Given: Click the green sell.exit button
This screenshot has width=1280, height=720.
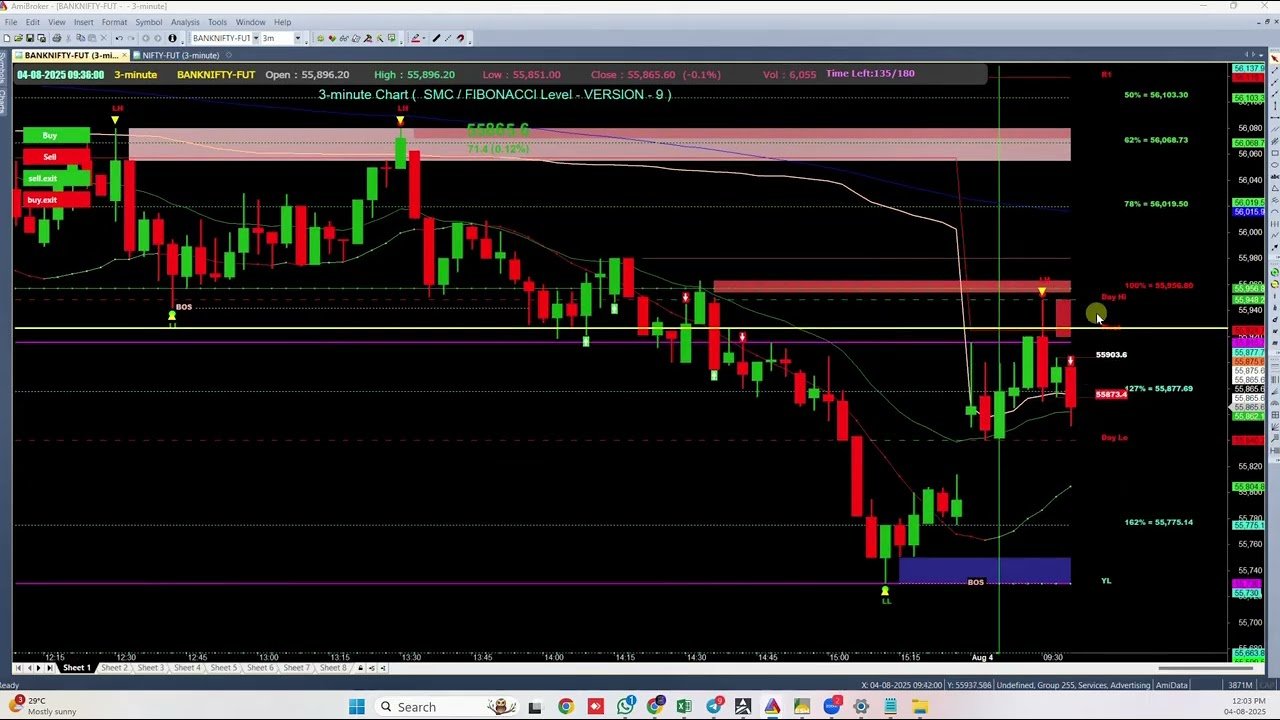Looking at the screenshot, I should pyautogui.click(x=43, y=178).
